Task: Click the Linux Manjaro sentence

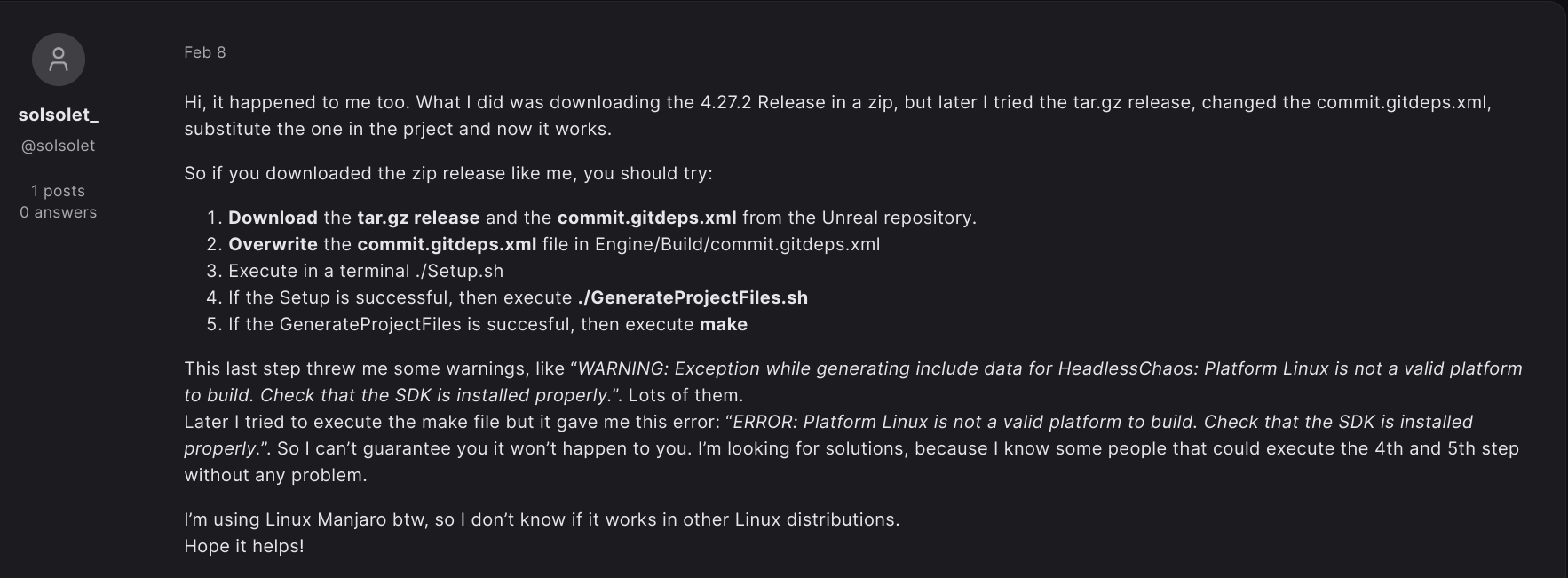Action: [x=542, y=519]
